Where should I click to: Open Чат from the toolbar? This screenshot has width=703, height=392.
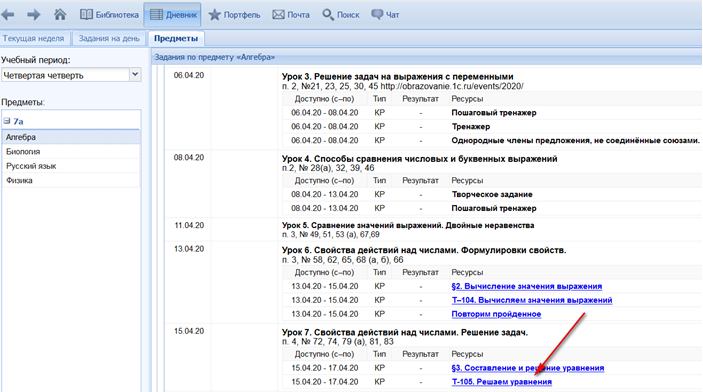385,15
